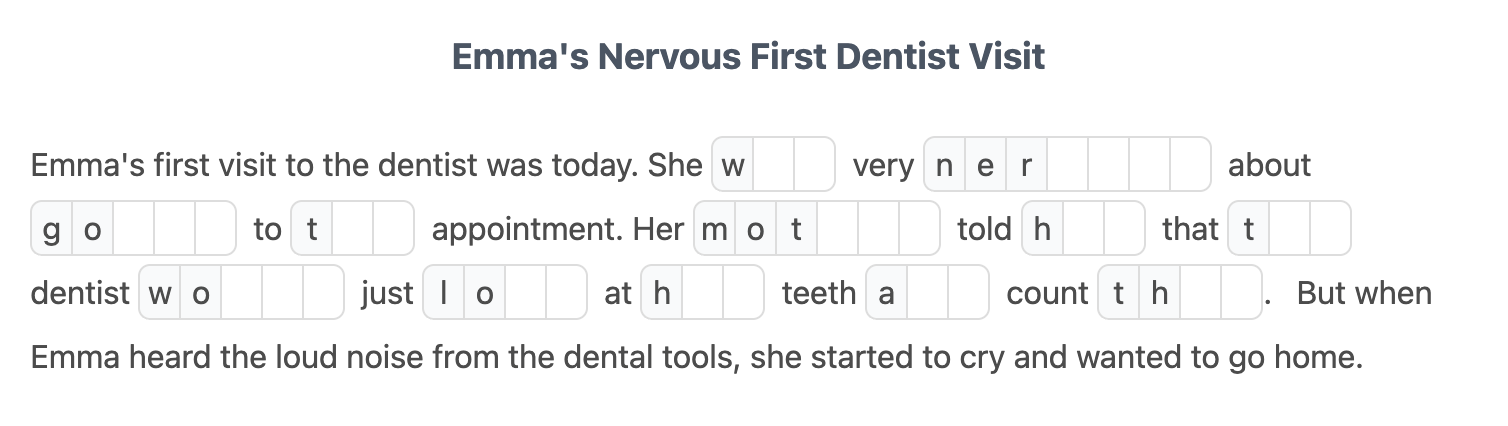Click the prefilled 'w' box after 'She'
This screenshot has height=426, width=1508.
(x=733, y=165)
